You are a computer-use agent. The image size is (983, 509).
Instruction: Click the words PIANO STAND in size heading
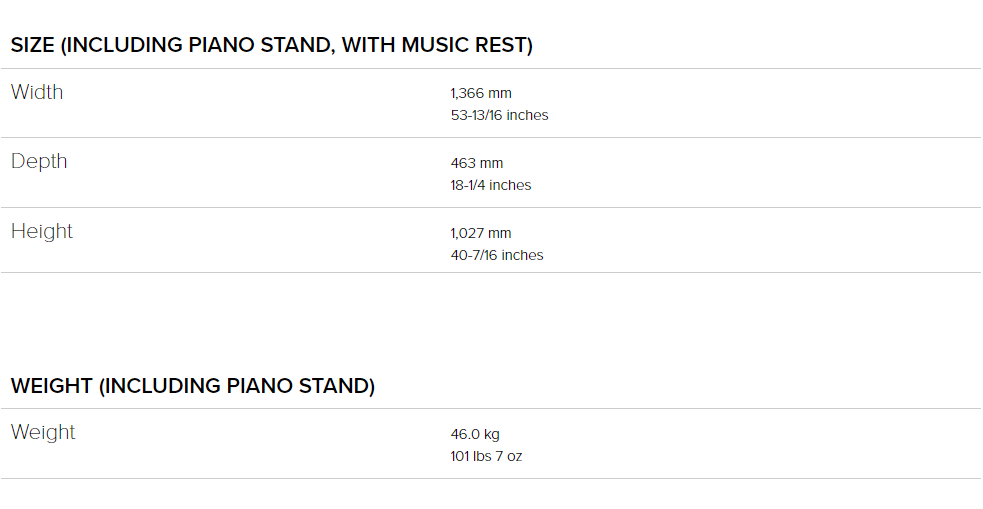coord(261,45)
